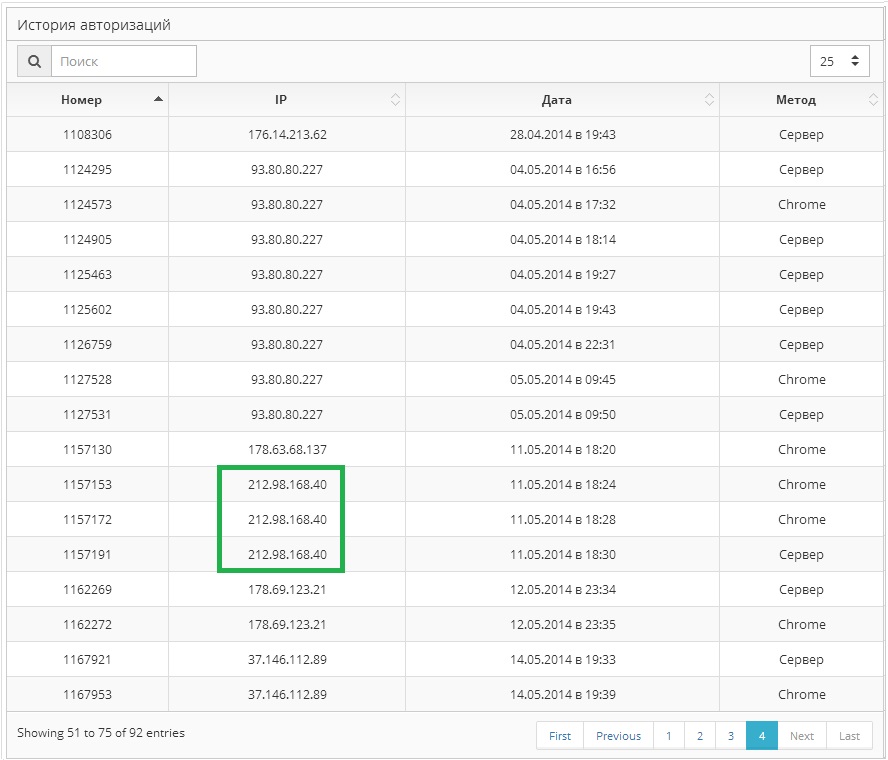Sort by the IP column header
Viewport: 888px width, 760px height.
point(287,100)
